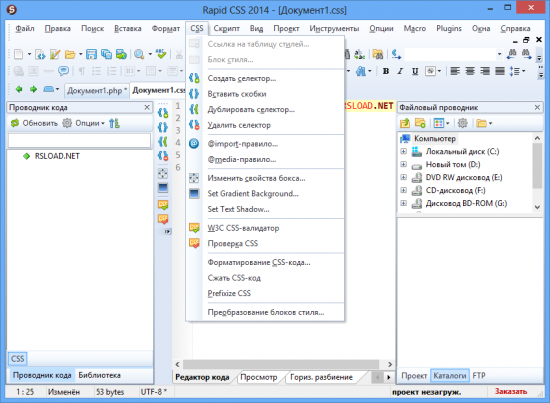
Task: Expand Новый том (D:) tree node
Action: pyautogui.click(x=403, y=164)
